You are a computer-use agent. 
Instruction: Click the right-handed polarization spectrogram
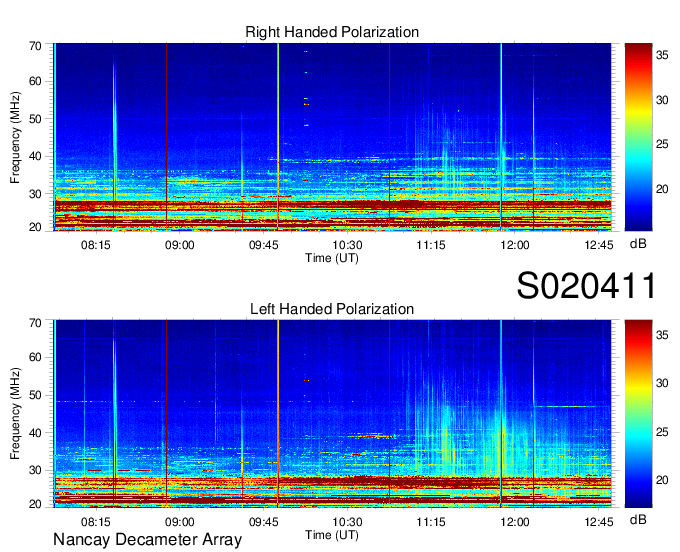pos(332,137)
